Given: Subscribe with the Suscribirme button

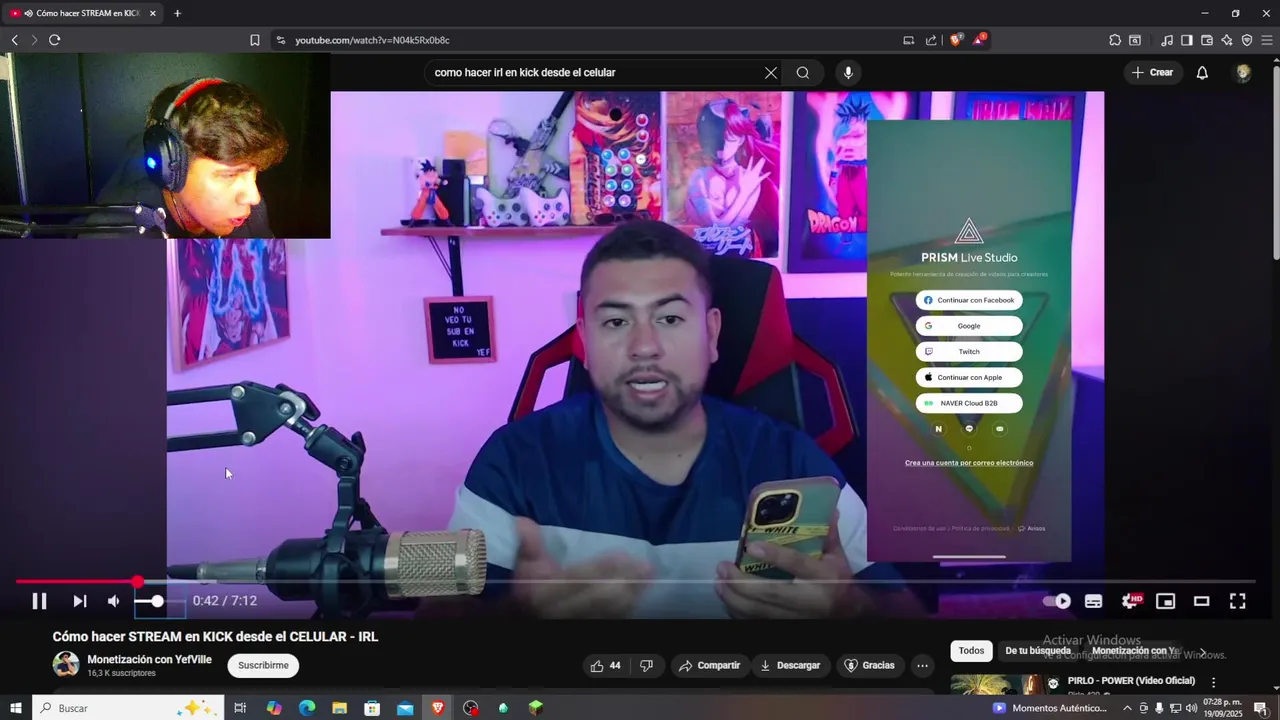Looking at the screenshot, I should coord(263,665).
